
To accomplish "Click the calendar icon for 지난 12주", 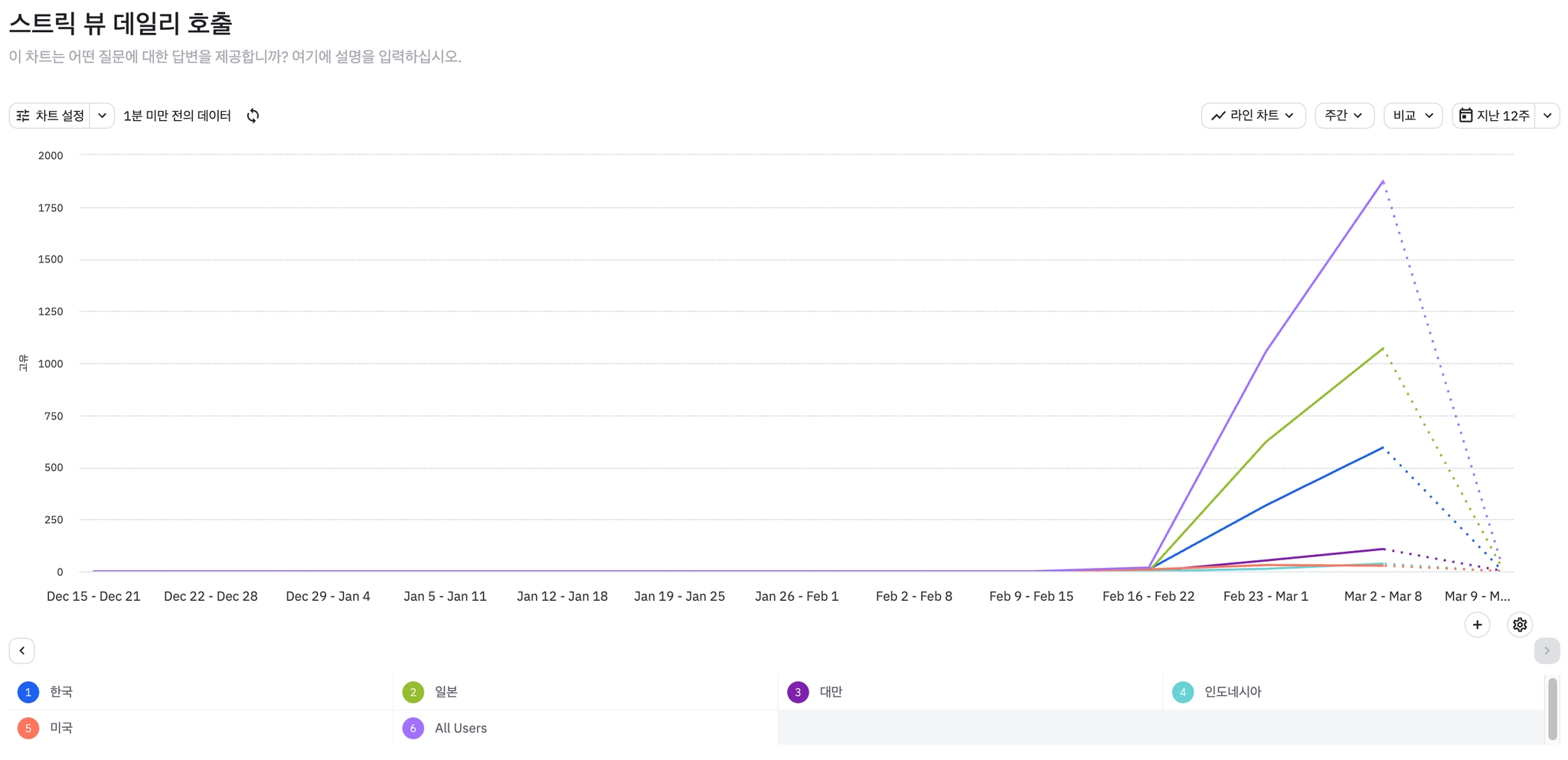I will (x=1465, y=116).
